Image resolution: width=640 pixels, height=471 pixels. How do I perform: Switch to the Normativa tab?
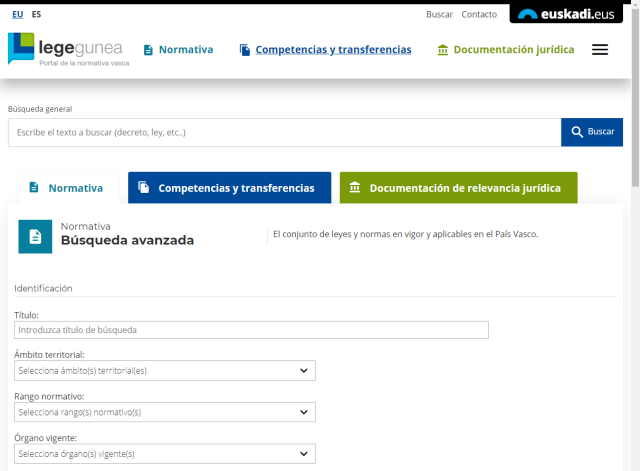tap(67, 188)
